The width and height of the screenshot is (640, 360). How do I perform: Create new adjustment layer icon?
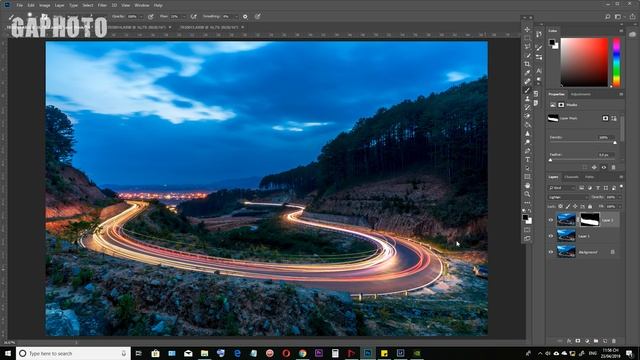(x=587, y=341)
